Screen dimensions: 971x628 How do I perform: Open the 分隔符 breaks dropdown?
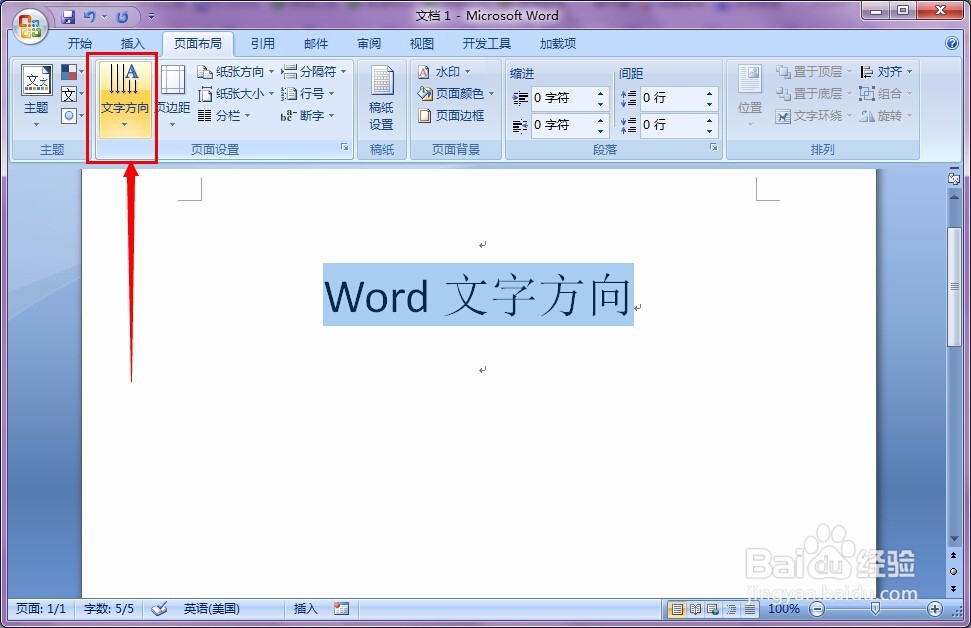tap(313, 72)
